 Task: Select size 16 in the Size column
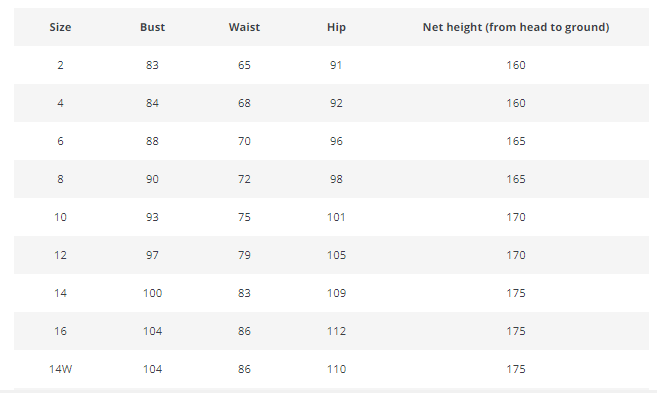pos(60,331)
